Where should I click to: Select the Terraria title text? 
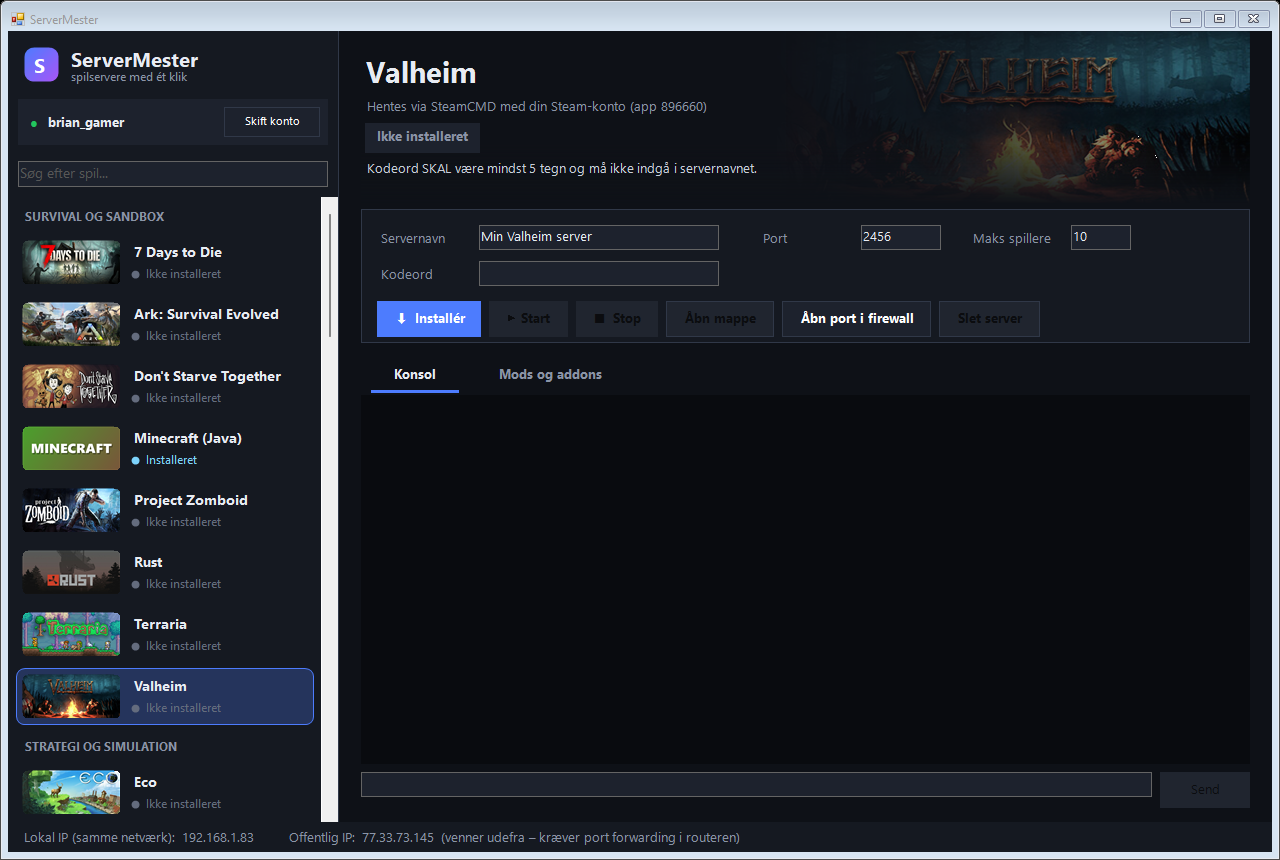(x=160, y=625)
